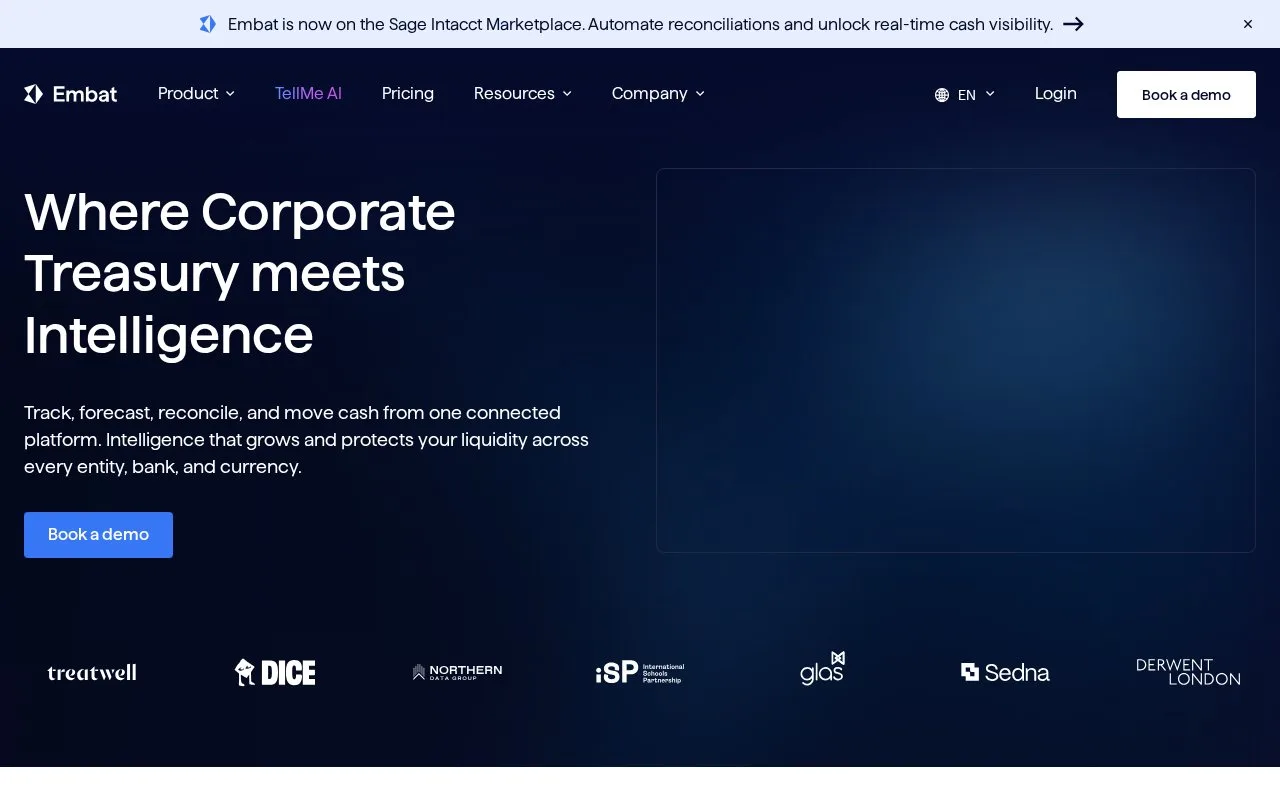Open the Login link
Viewport: 1280px width, 800px height.
tap(1056, 93)
